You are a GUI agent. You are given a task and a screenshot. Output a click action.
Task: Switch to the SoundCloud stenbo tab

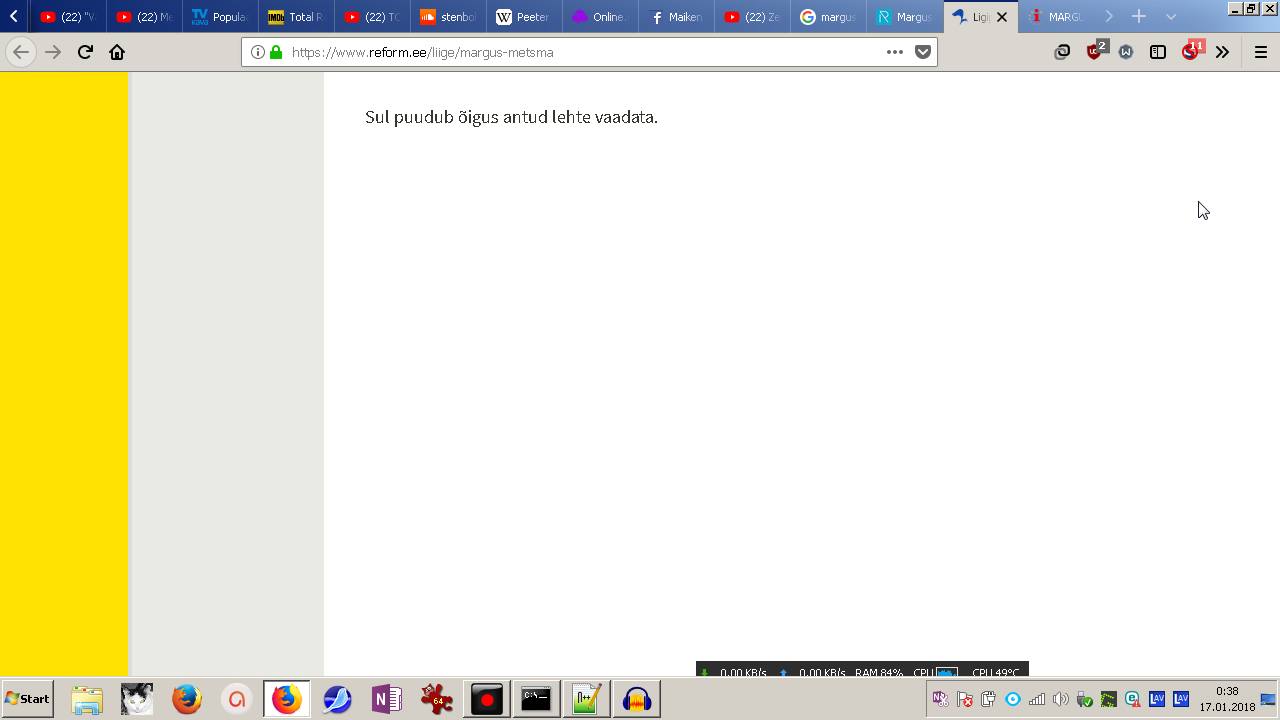click(x=447, y=17)
